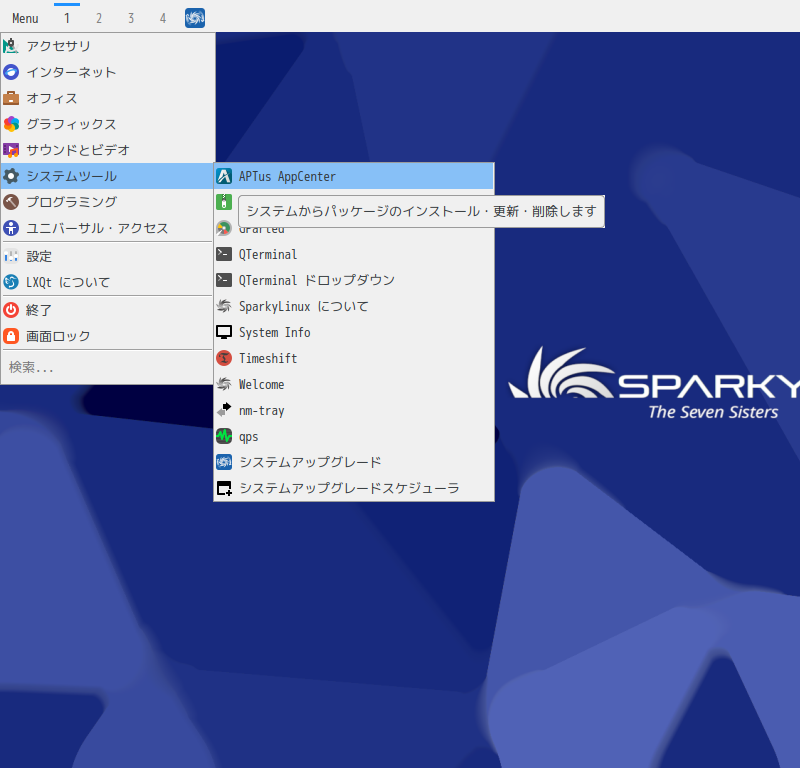Launch qps process viewer
The height and width of the screenshot is (768, 800).
coord(354,436)
